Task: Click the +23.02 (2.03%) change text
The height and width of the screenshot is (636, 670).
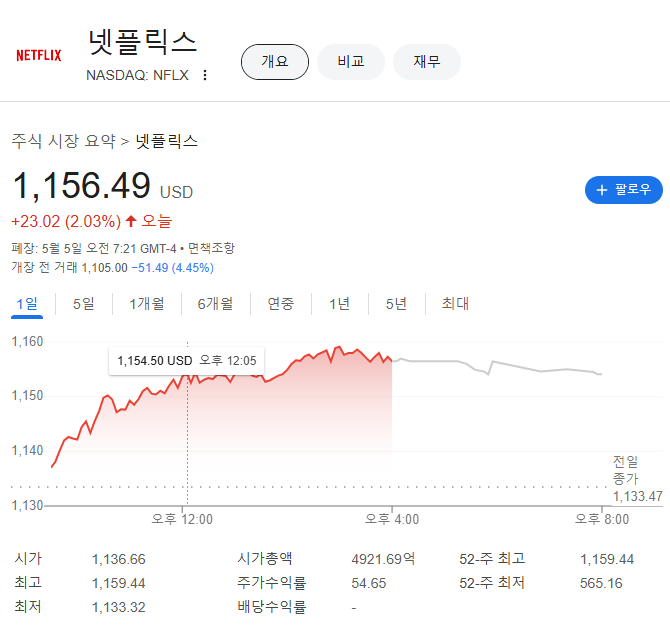Action: pos(66,221)
